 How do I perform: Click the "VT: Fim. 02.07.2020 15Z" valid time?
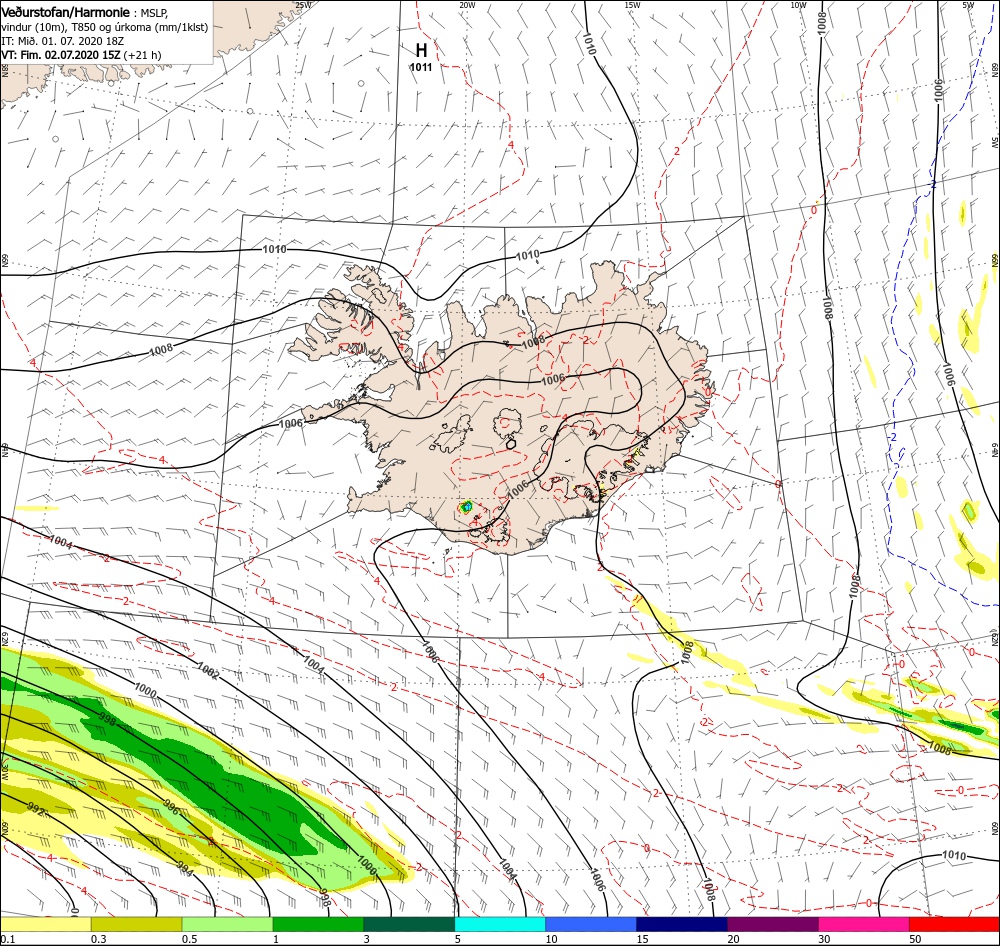click(61, 55)
